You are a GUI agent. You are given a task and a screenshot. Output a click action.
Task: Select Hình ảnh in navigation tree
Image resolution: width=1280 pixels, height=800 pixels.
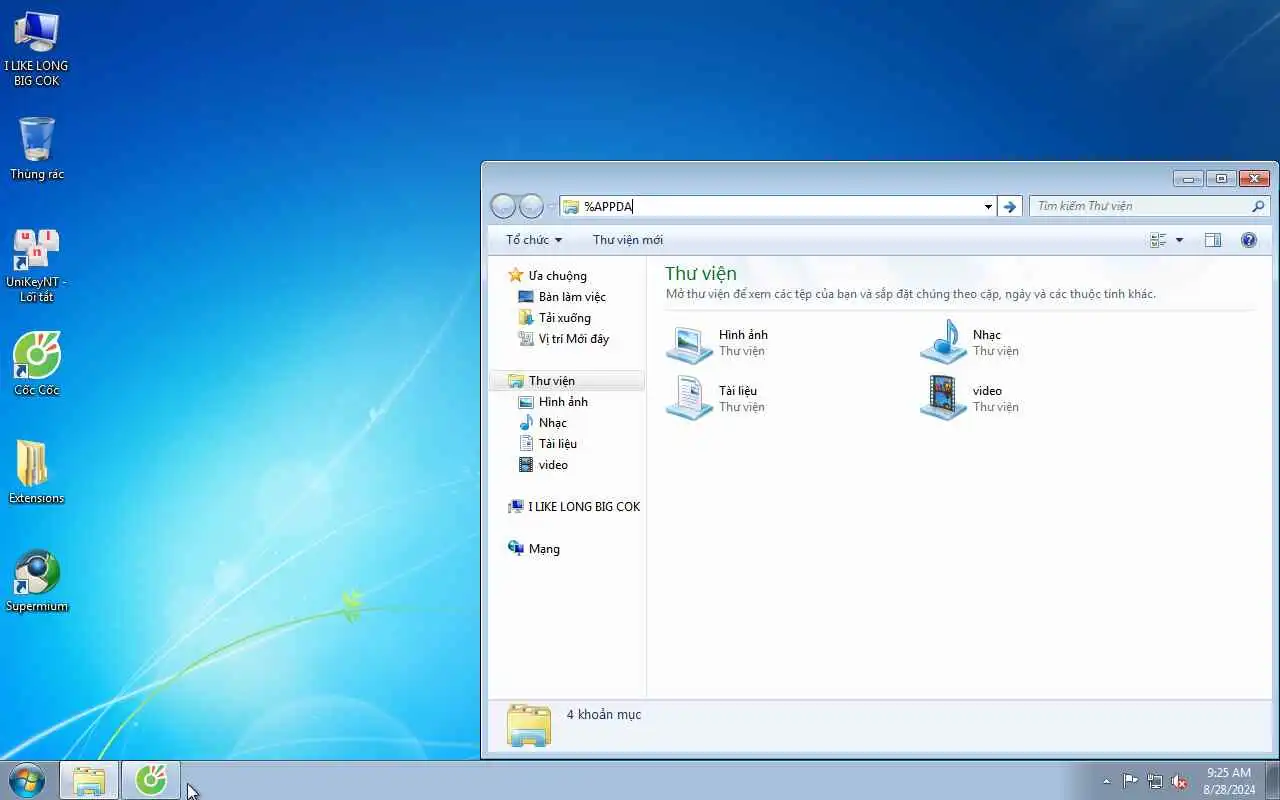(x=553, y=402)
